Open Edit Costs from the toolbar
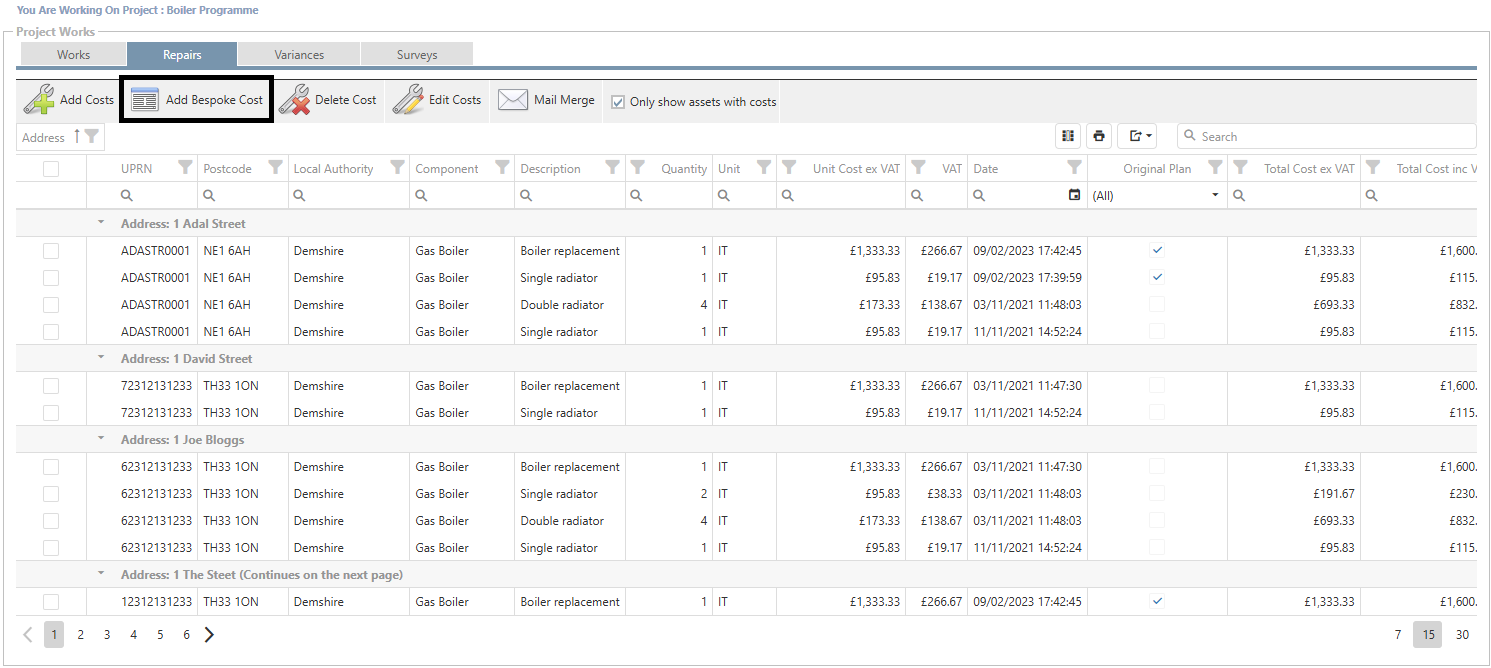 [408, 100]
